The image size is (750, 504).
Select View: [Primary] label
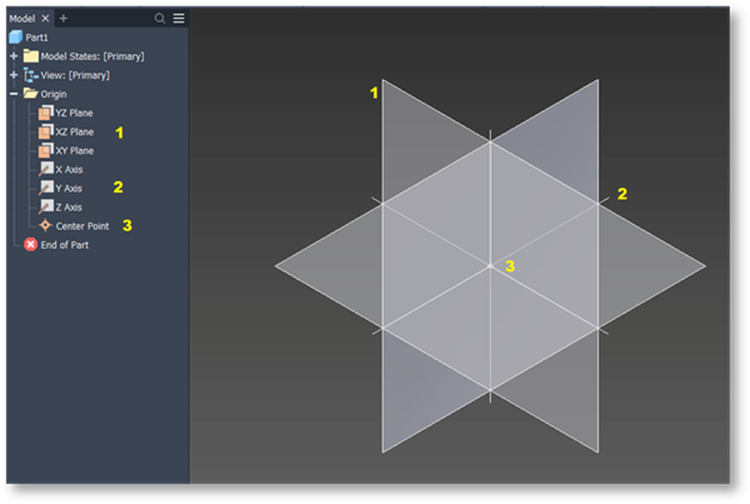[75, 76]
